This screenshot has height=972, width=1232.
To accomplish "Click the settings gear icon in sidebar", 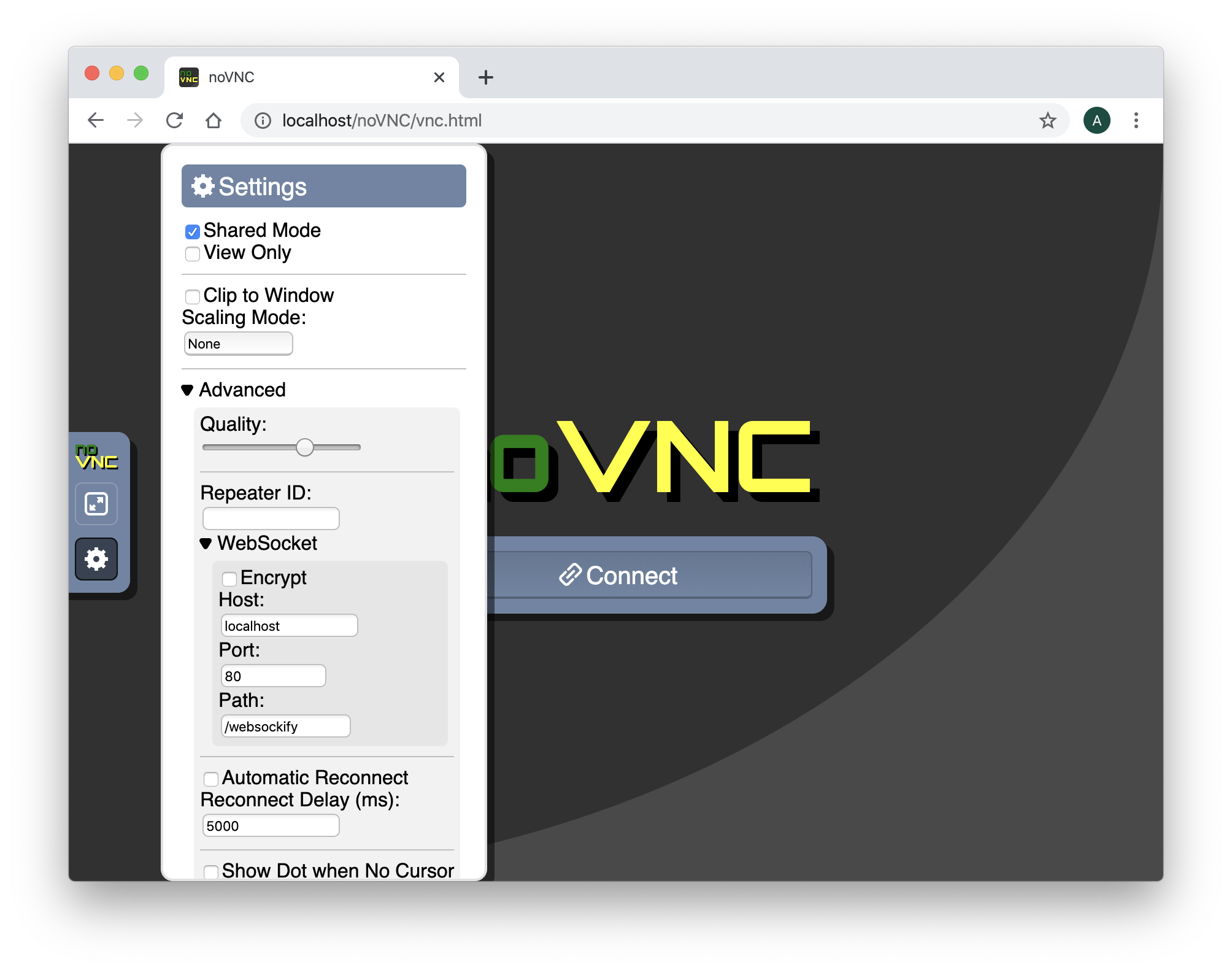I will 97,558.
